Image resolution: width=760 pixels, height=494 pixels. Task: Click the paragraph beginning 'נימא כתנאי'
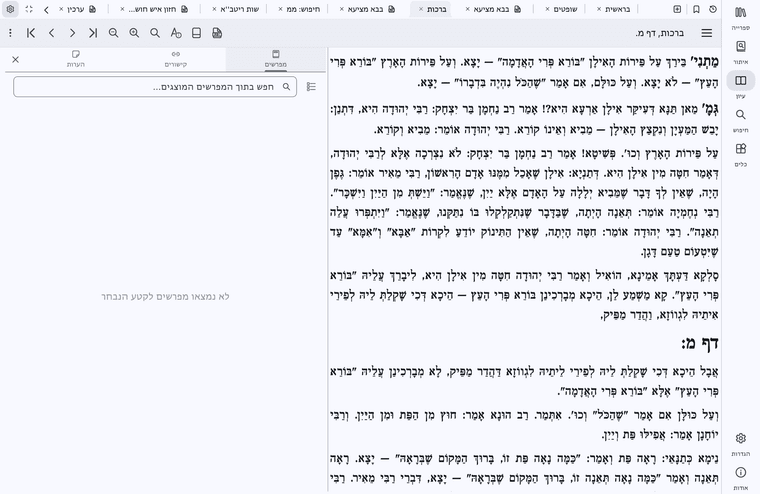(x=524, y=468)
